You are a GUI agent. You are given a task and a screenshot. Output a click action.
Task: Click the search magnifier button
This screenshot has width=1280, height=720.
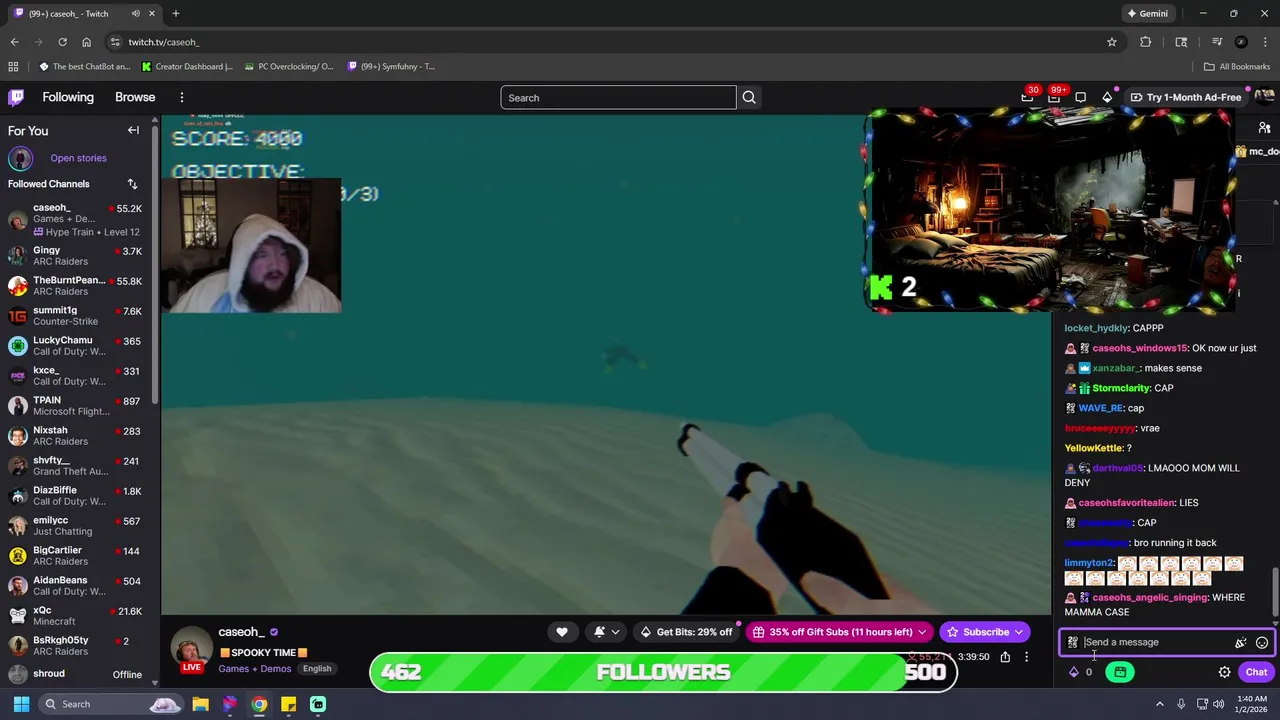pos(749,97)
